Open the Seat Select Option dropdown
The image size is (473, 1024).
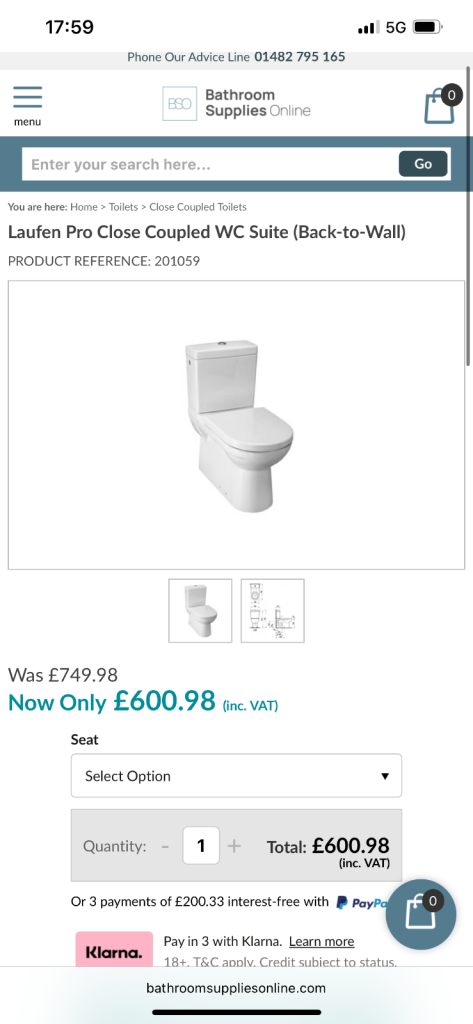coord(236,776)
